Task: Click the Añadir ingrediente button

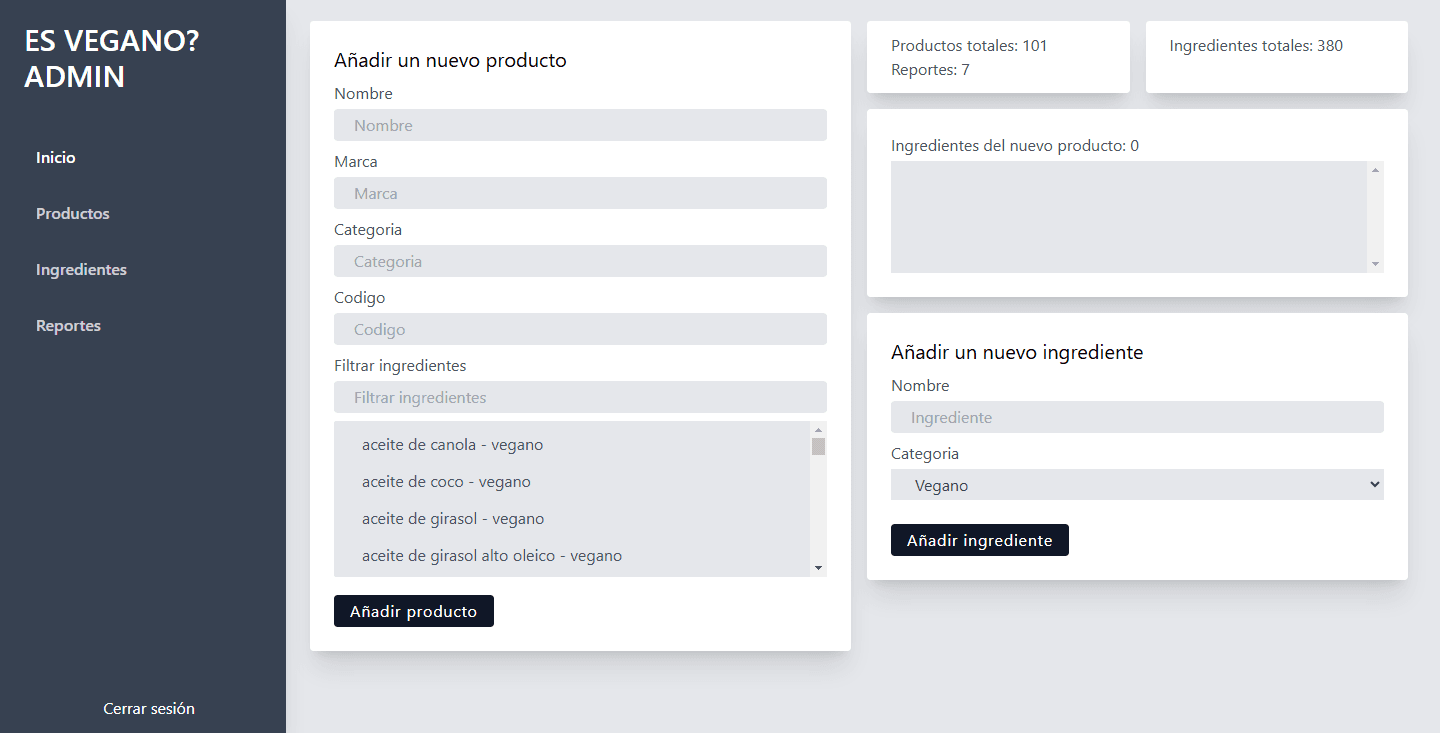Action: [x=980, y=540]
